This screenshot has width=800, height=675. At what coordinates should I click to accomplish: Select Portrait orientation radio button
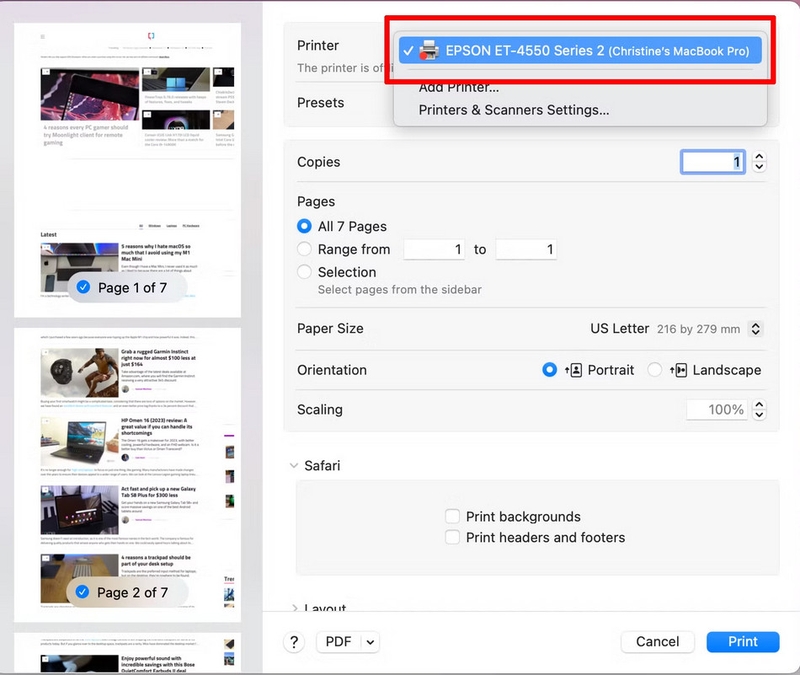pyautogui.click(x=549, y=370)
